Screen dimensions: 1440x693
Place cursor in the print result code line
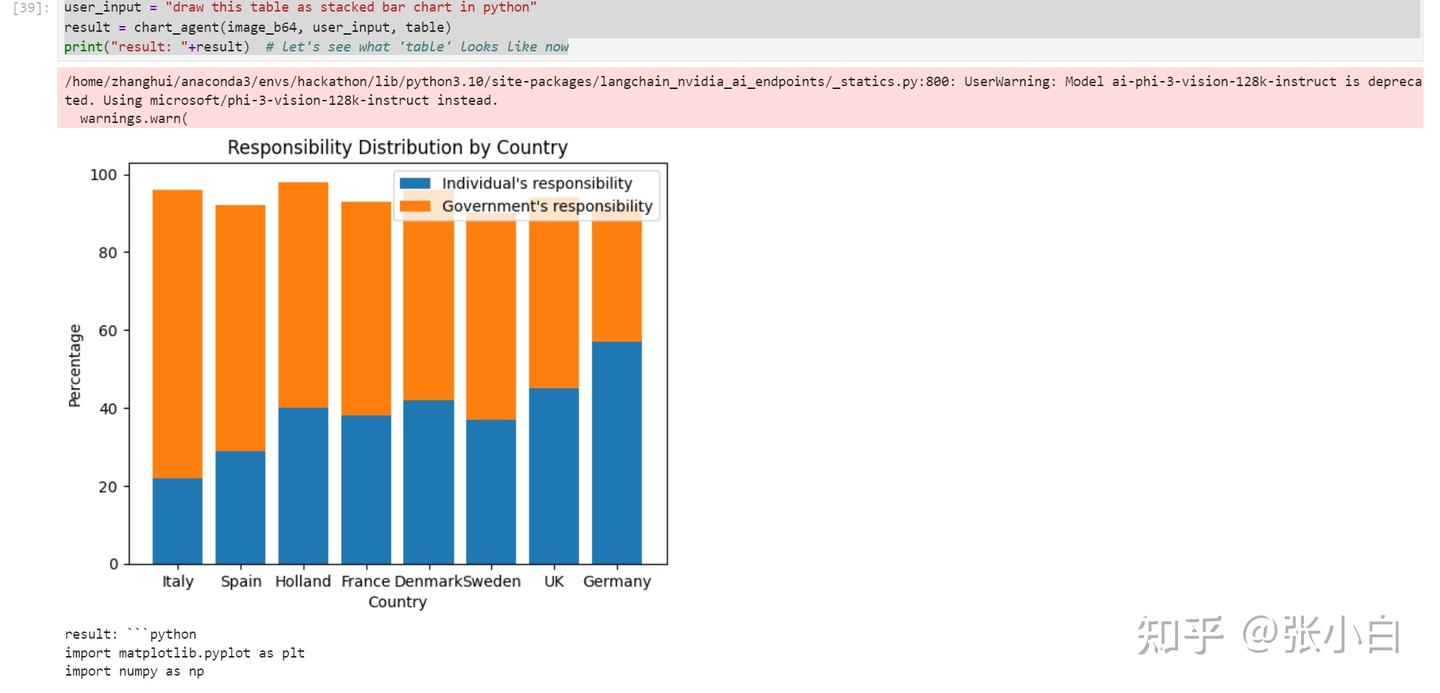click(x=316, y=47)
